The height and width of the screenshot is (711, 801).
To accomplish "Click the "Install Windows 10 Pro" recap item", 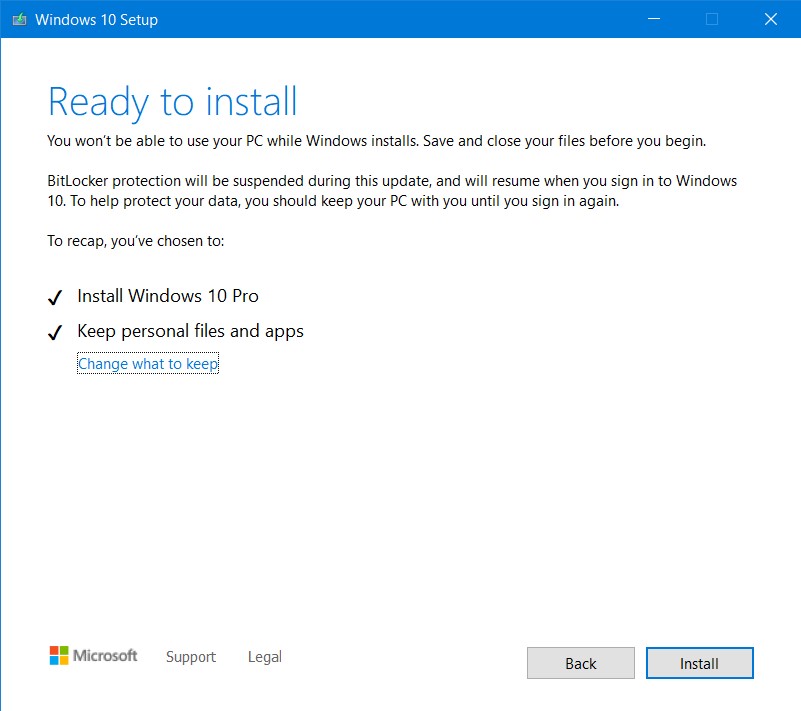I will pyautogui.click(x=168, y=296).
